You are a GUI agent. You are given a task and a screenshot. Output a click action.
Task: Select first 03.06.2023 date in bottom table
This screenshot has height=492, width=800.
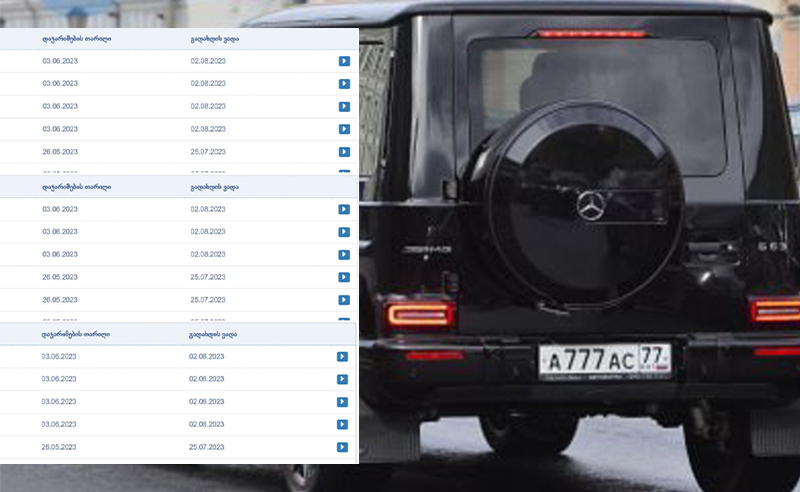pos(59,357)
